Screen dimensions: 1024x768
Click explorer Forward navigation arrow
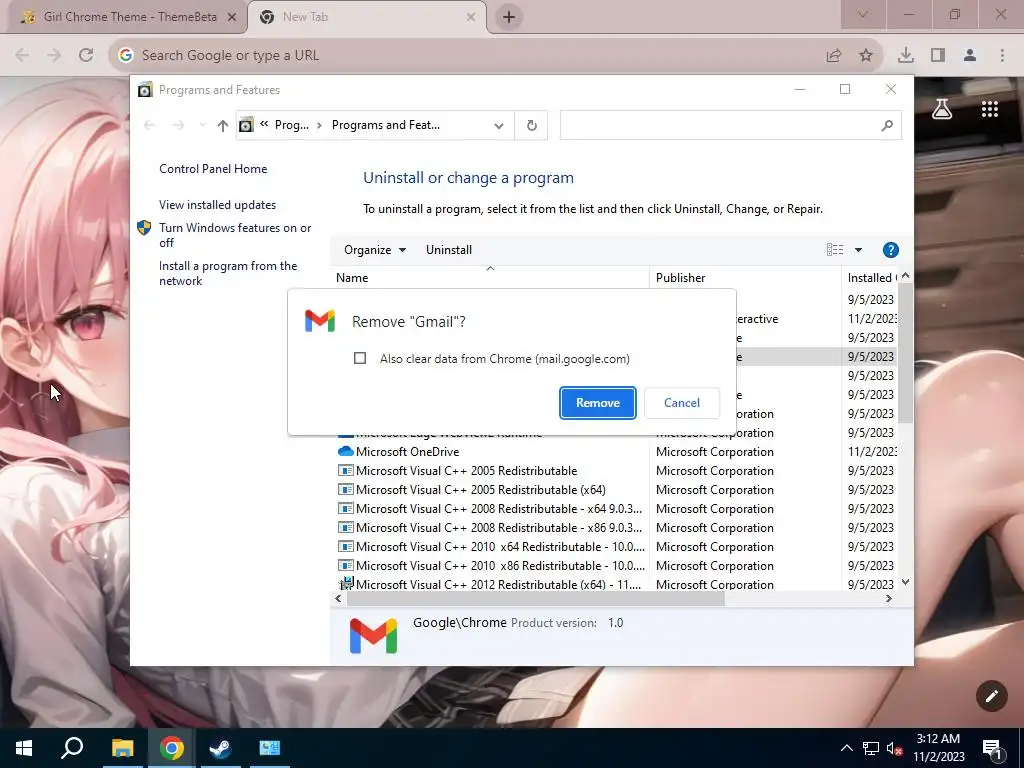tap(178, 125)
